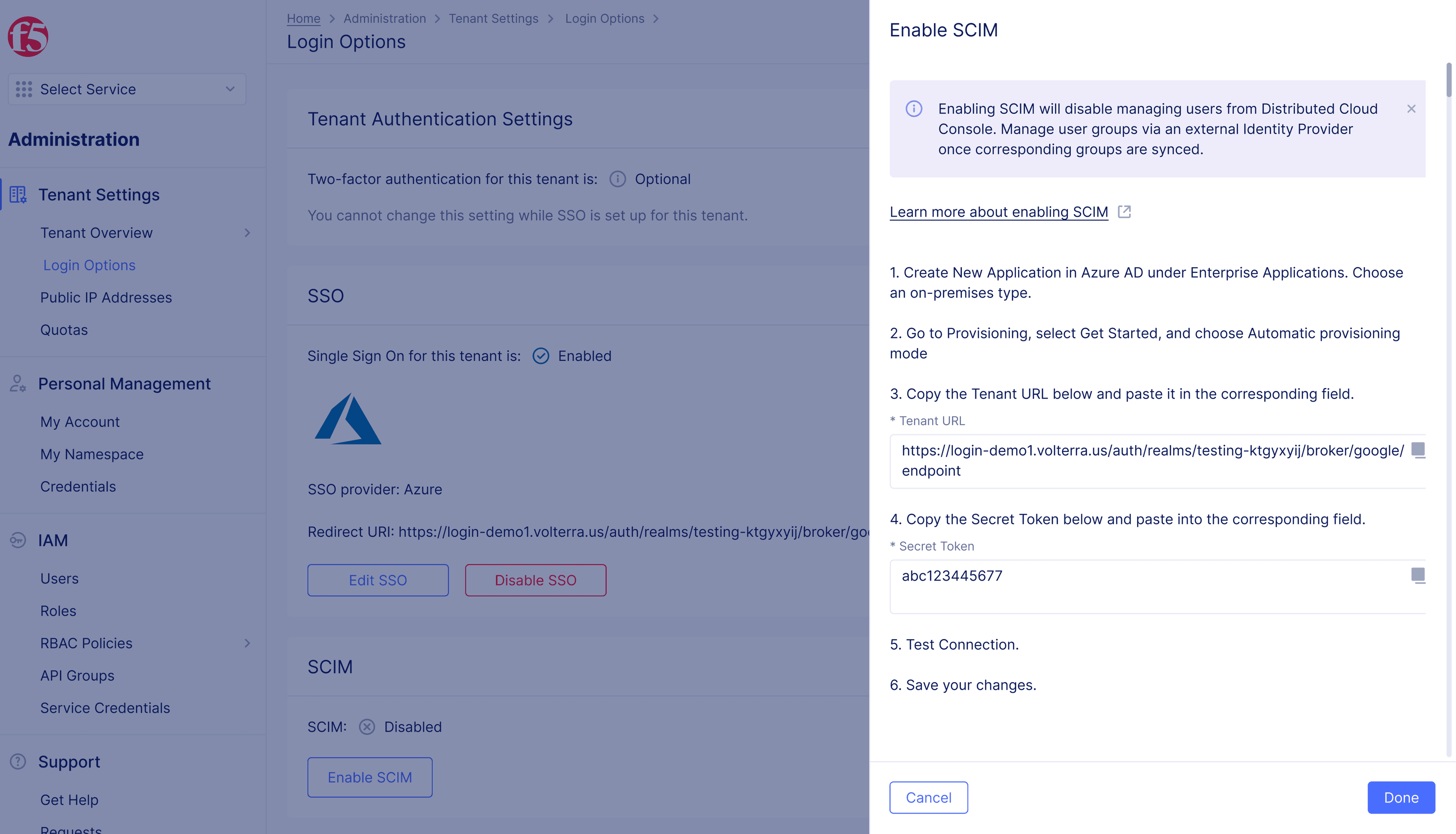Open Service Credentials
This screenshot has height=834, width=1456.
105,709
